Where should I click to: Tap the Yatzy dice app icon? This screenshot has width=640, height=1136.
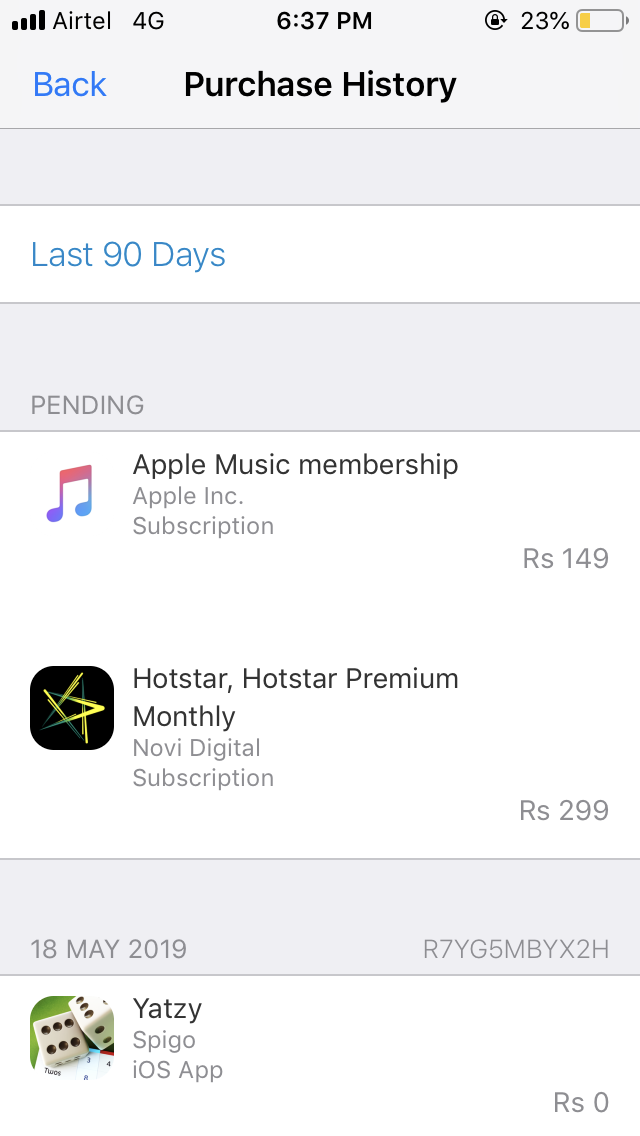pyautogui.click(x=72, y=1037)
